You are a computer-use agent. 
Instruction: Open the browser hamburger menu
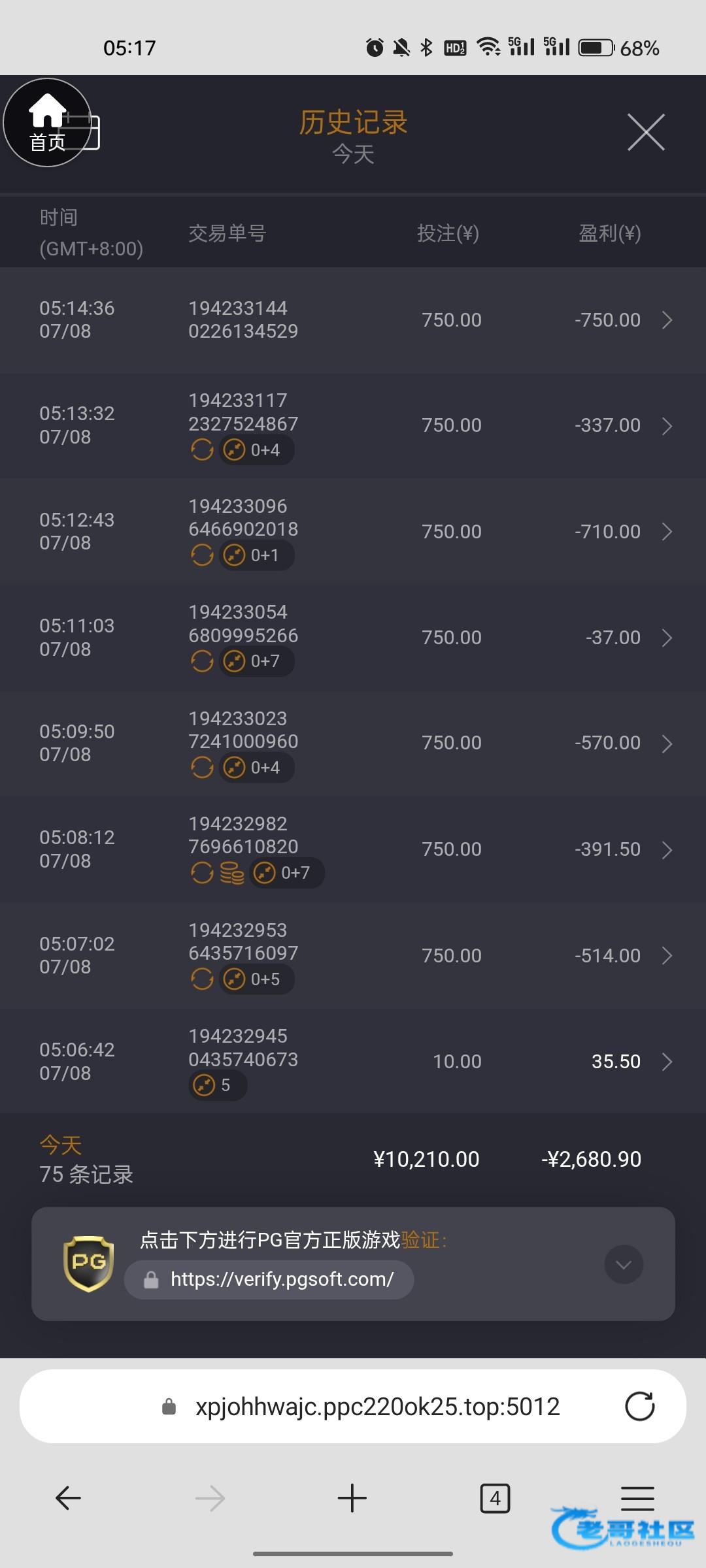pyautogui.click(x=637, y=1498)
